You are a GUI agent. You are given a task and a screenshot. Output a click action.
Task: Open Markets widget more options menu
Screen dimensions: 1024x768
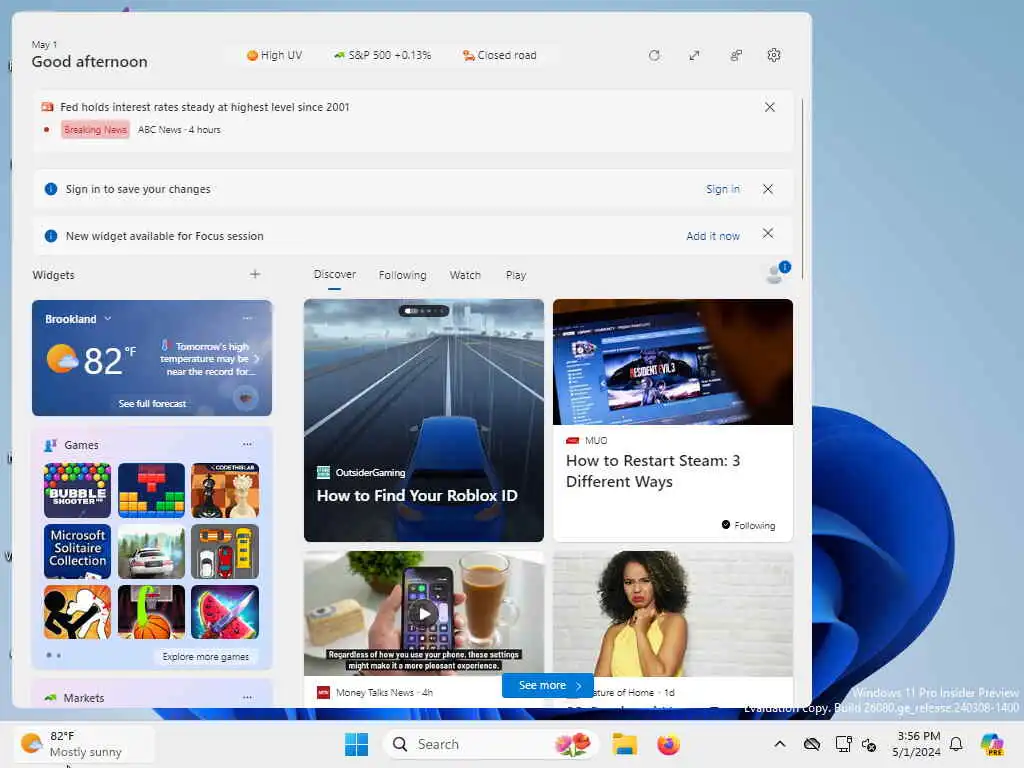click(248, 697)
